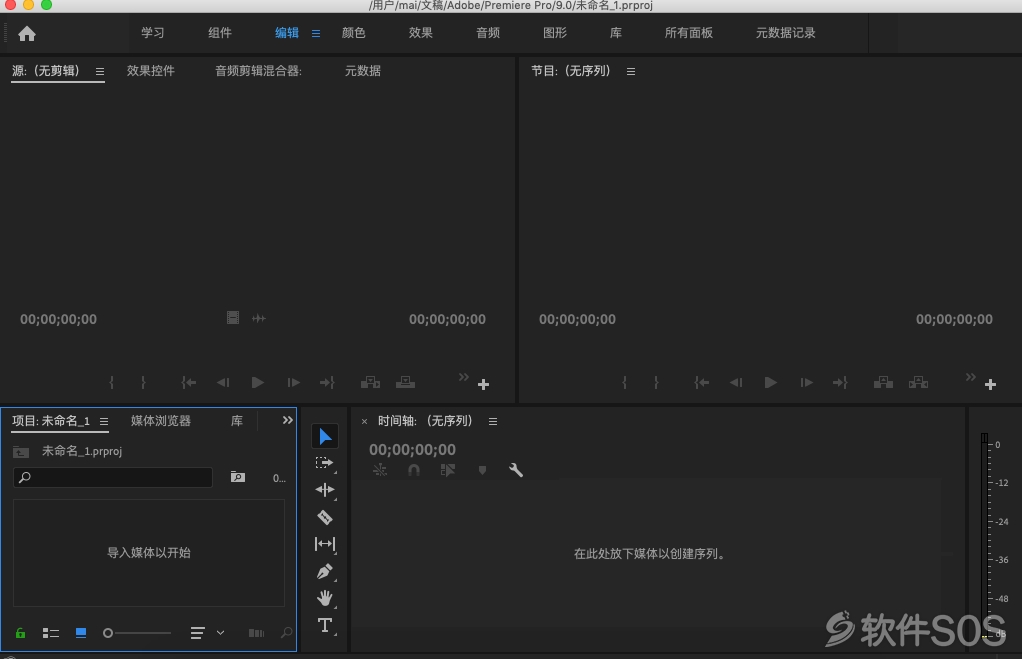This screenshot has height=659, width=1022.
Task: Click the Drag Video Only icon
Action: [x=233, y=318]
